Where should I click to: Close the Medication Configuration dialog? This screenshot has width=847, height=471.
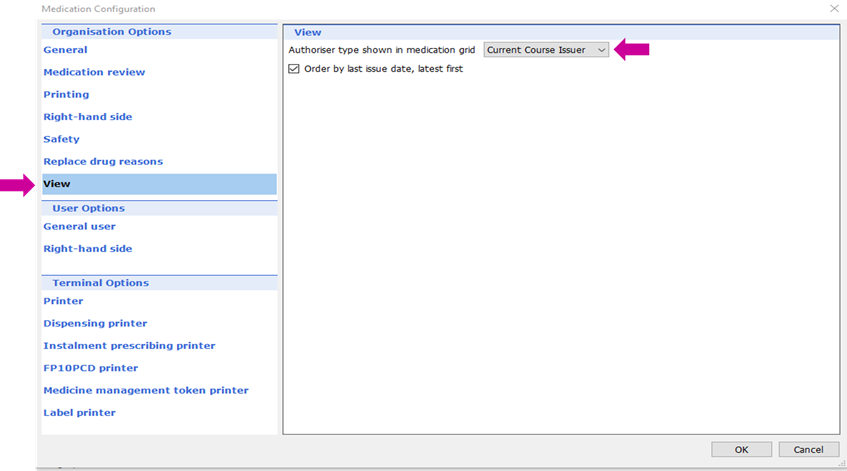834,9
